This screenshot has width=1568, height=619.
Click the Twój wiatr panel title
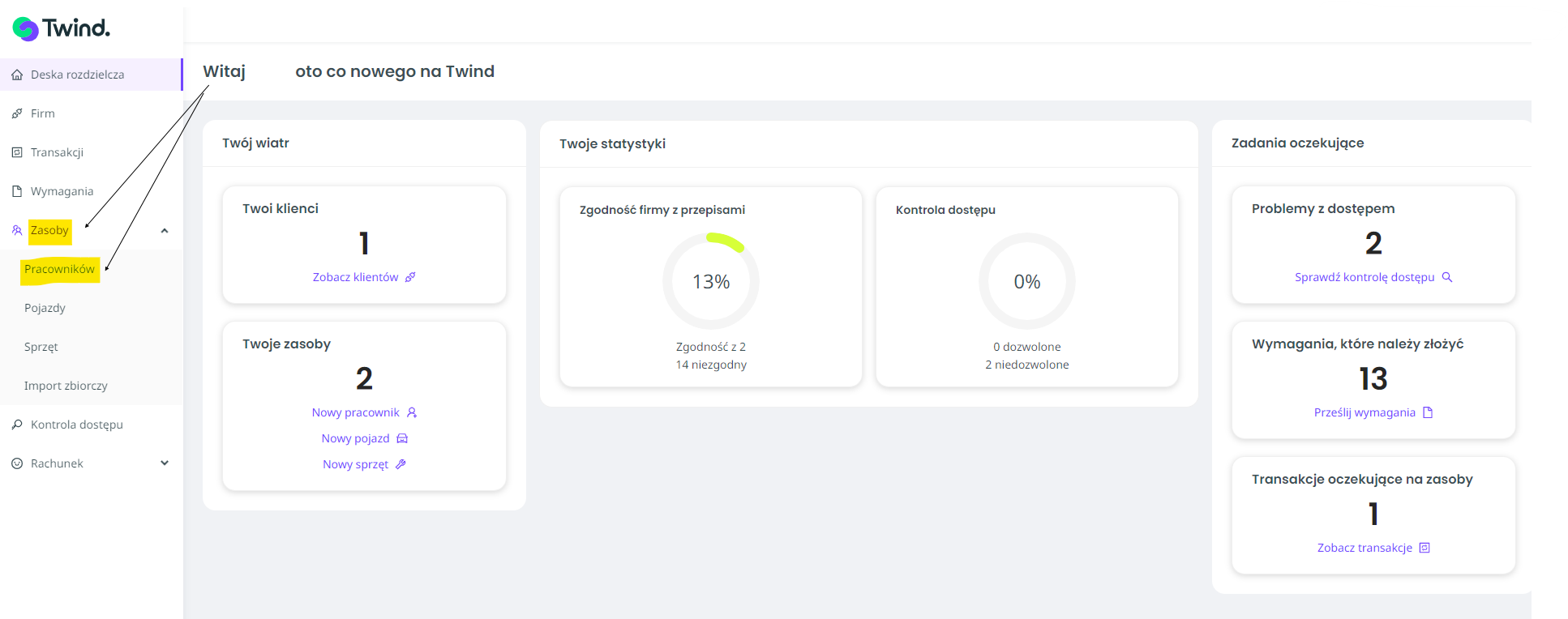pyautogui.click(x=255, y=143)
